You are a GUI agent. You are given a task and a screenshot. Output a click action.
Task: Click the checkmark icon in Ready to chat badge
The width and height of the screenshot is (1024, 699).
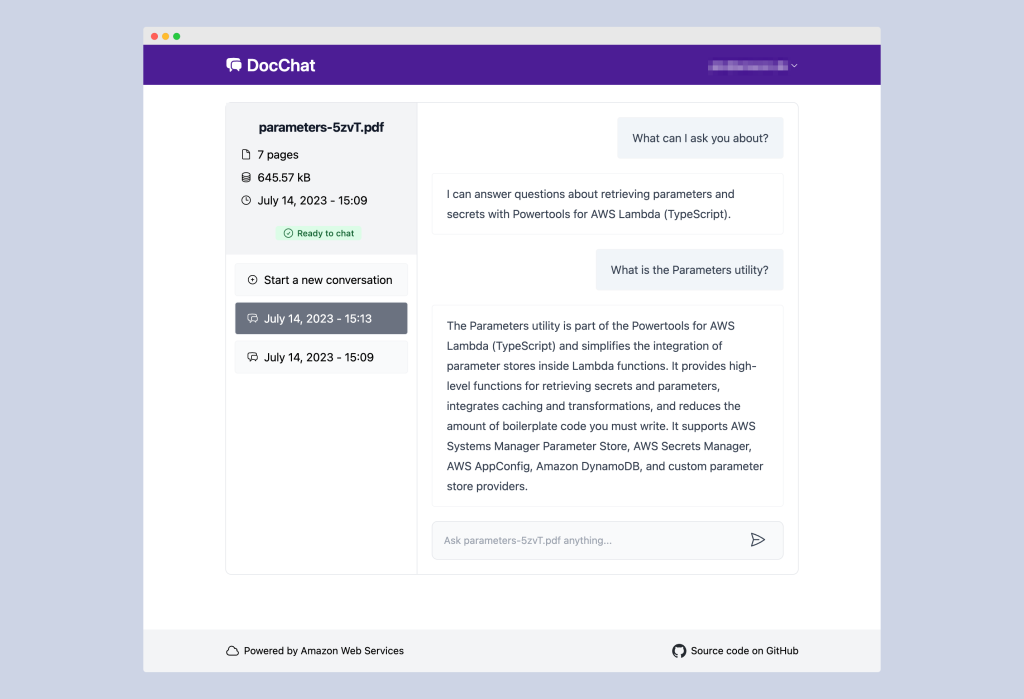pos(287,233)
